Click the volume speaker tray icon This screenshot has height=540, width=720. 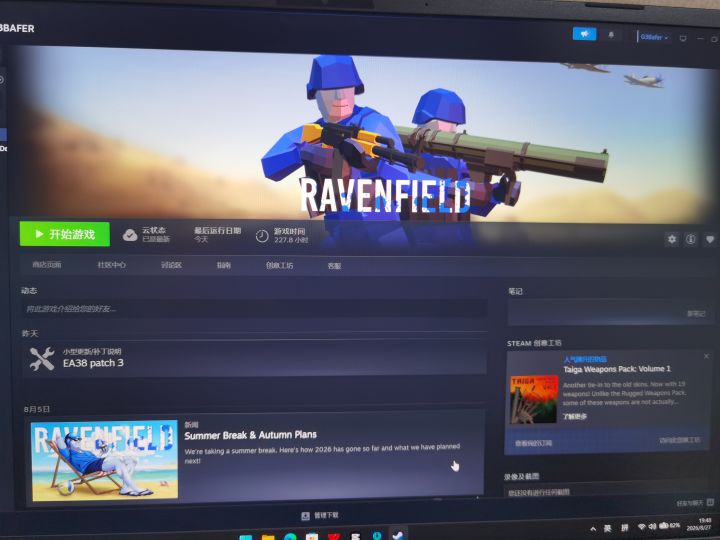(x=652, y=526)
